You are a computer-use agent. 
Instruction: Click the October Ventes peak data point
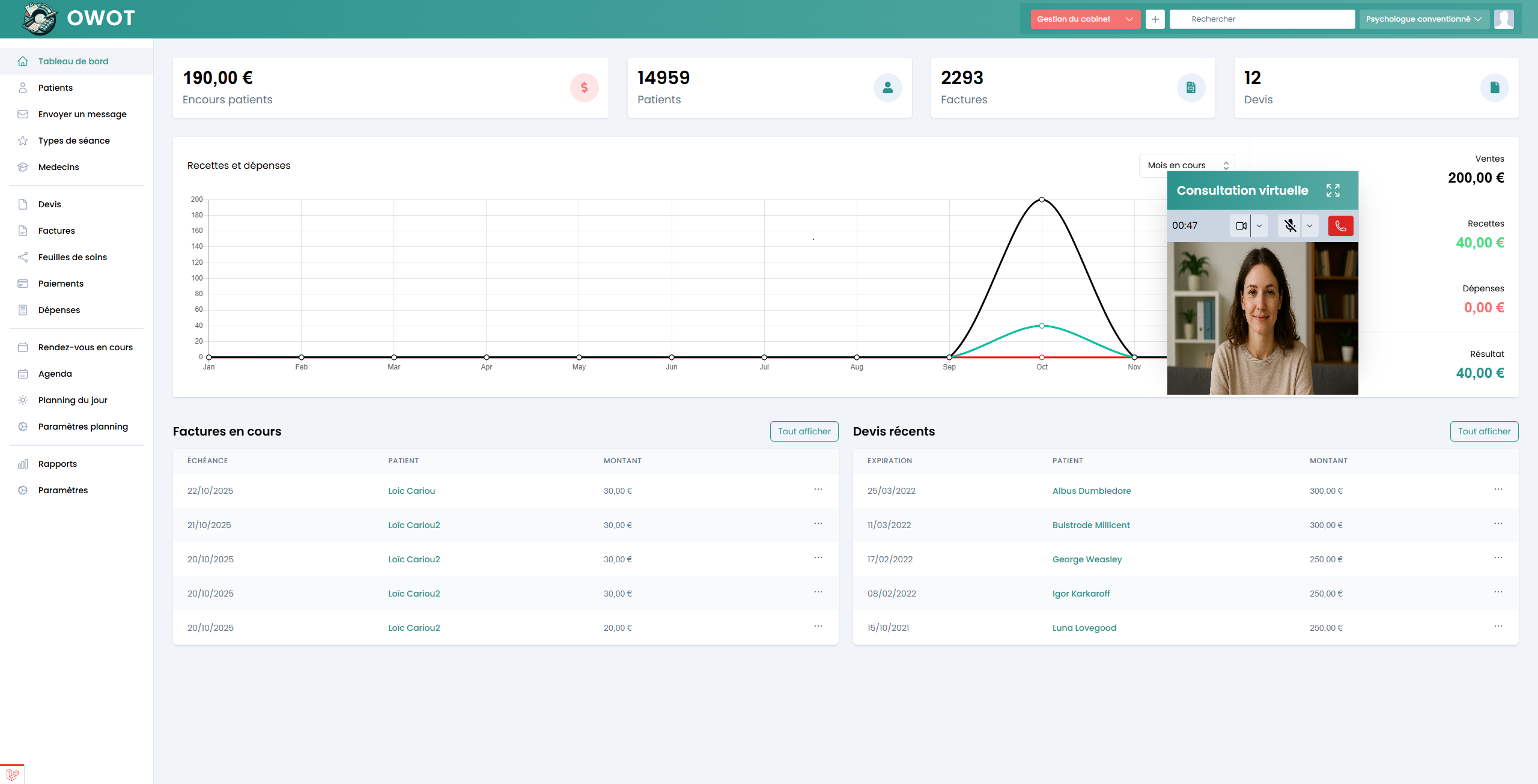coord(1042,199)
